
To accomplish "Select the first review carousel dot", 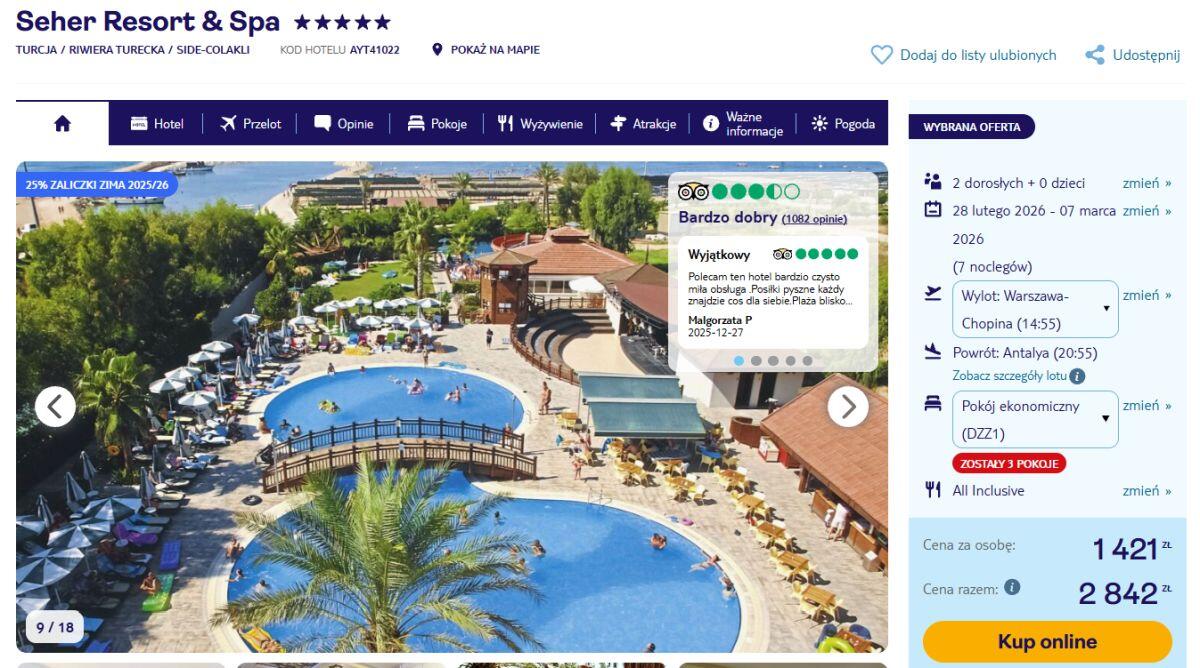I will [739, 360].
